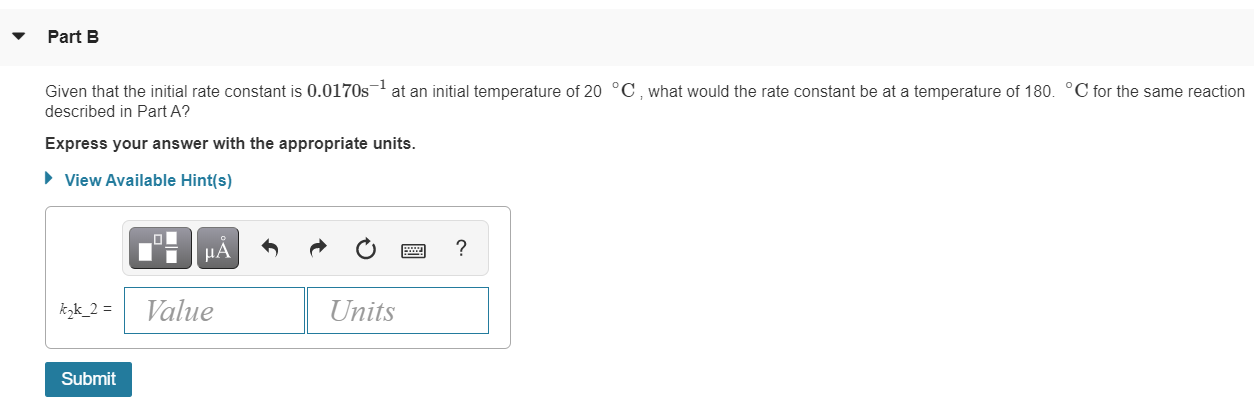Focus the Value input field
This screenshot has width=1258, height=417.
click(x=214, y=311)
